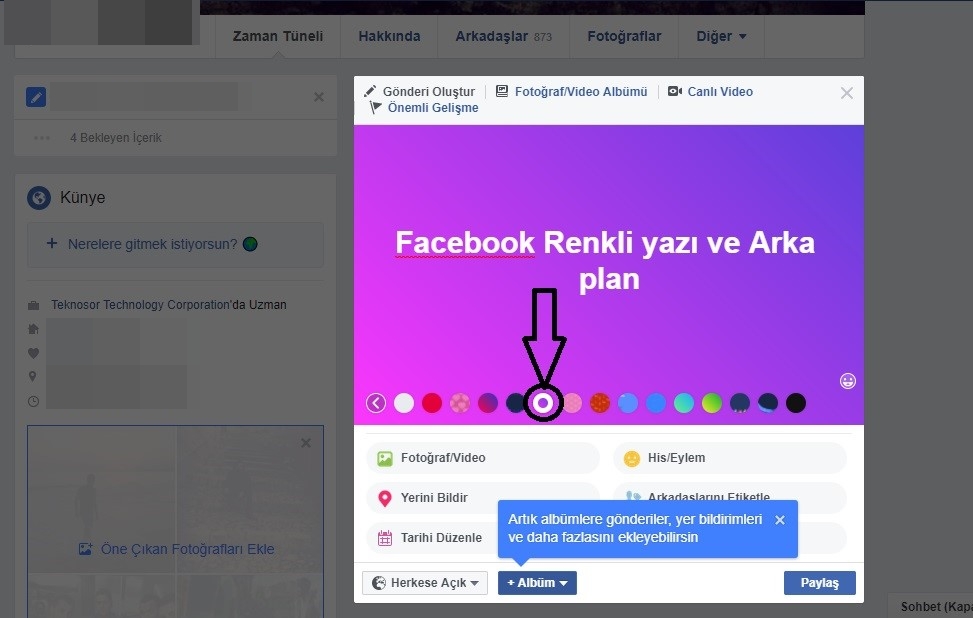Open emoji picker in post background area
The height and width of the screenshot is (618, 973).
pos(848,380)
